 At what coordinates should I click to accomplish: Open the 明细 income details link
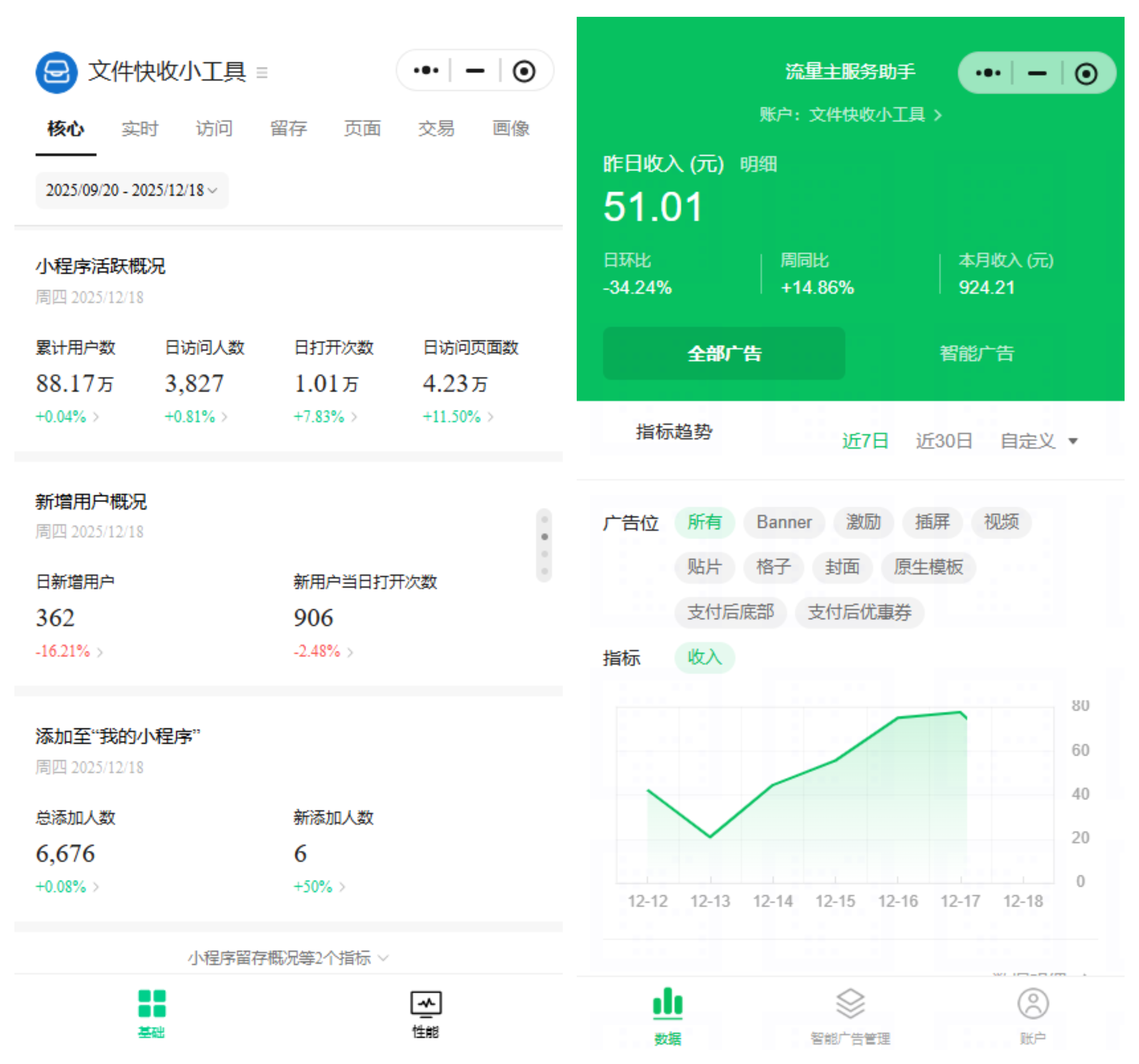(x=758, y=164)
